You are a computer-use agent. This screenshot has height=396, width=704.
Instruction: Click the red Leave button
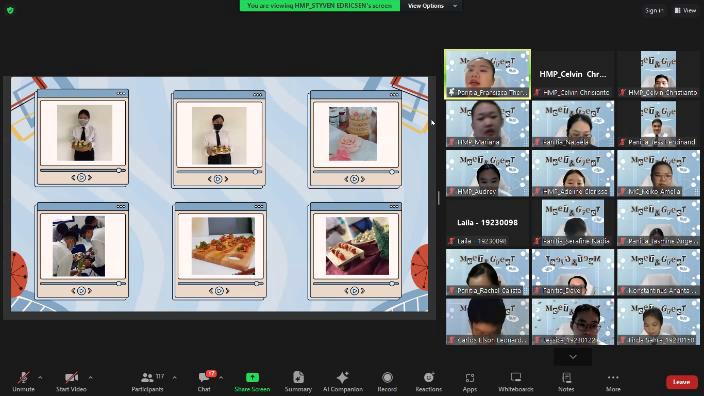point(681,382)
